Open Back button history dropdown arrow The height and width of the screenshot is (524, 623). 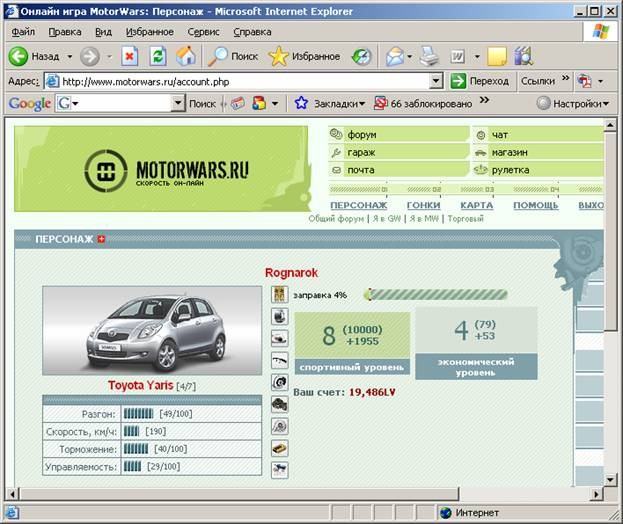[x=70, y=57]
